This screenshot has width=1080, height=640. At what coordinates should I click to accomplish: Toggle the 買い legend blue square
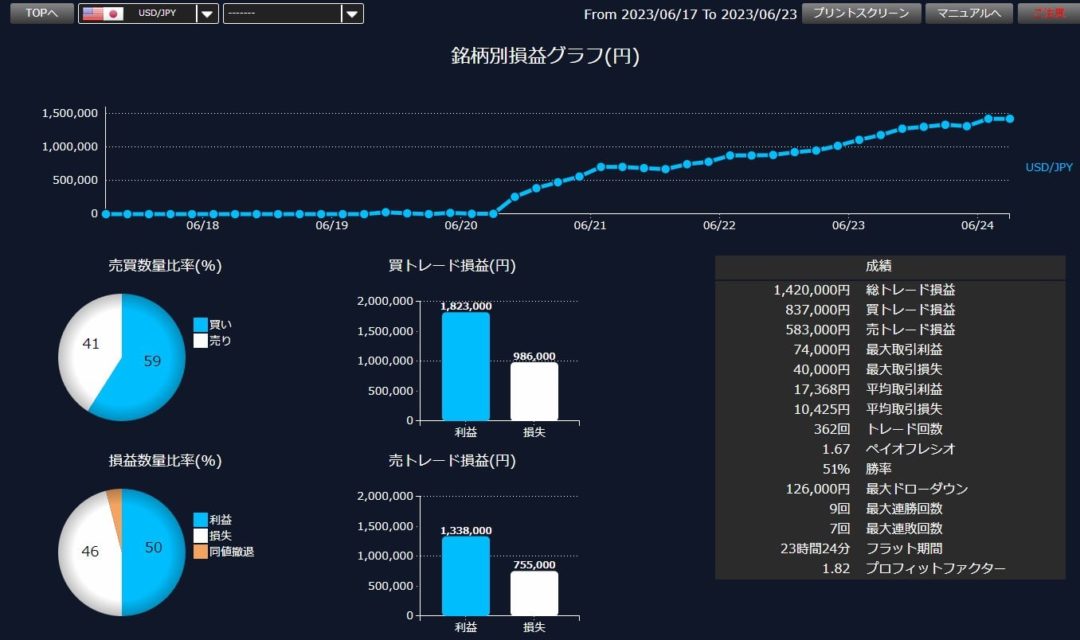click(200, 325)
